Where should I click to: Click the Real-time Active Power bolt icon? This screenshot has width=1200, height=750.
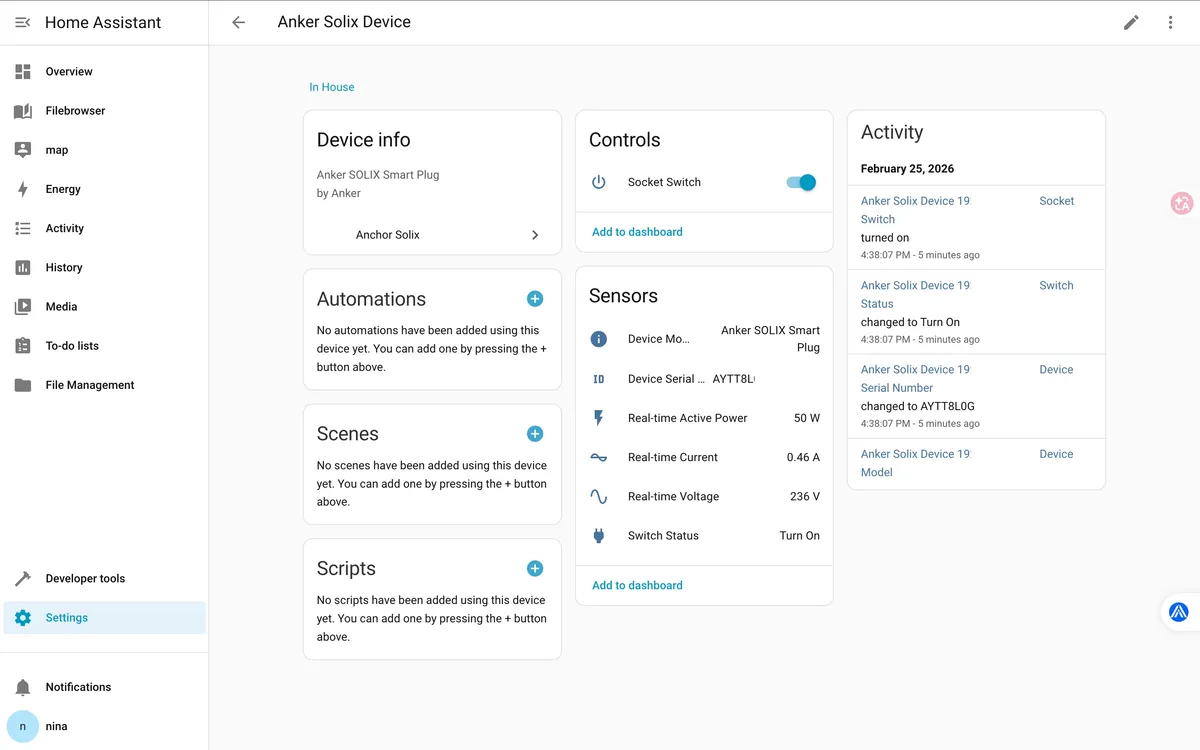point(599,418)
